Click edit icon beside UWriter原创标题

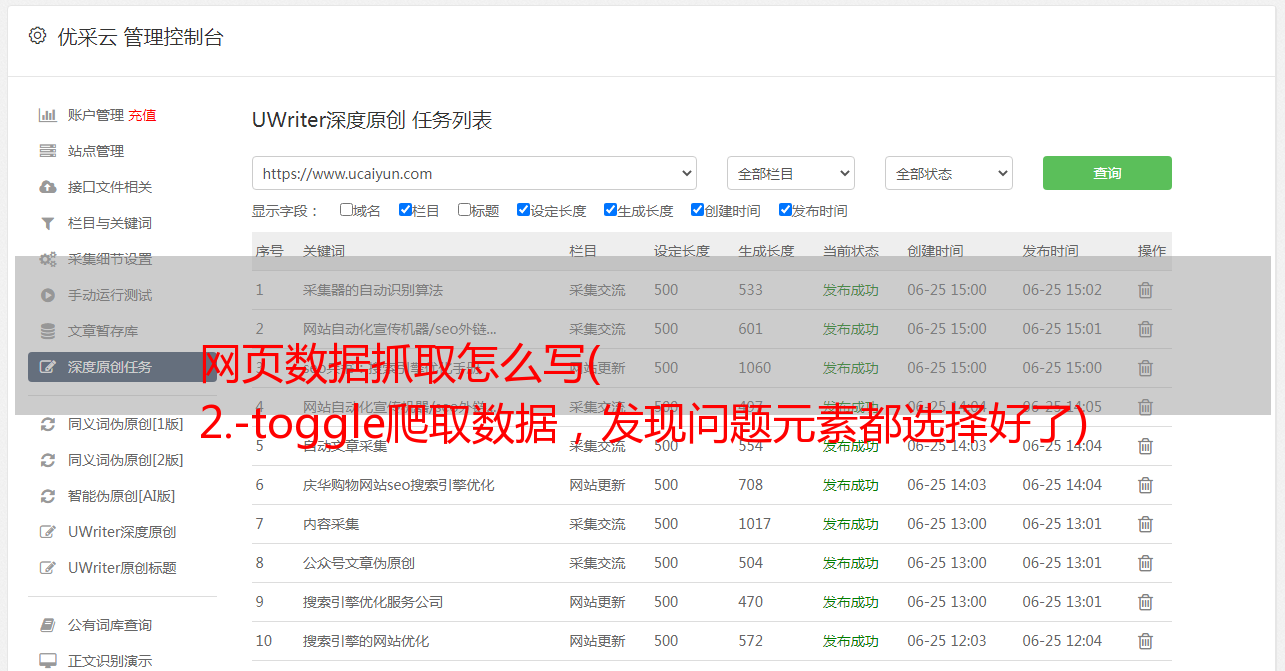(x=47, y=568)
